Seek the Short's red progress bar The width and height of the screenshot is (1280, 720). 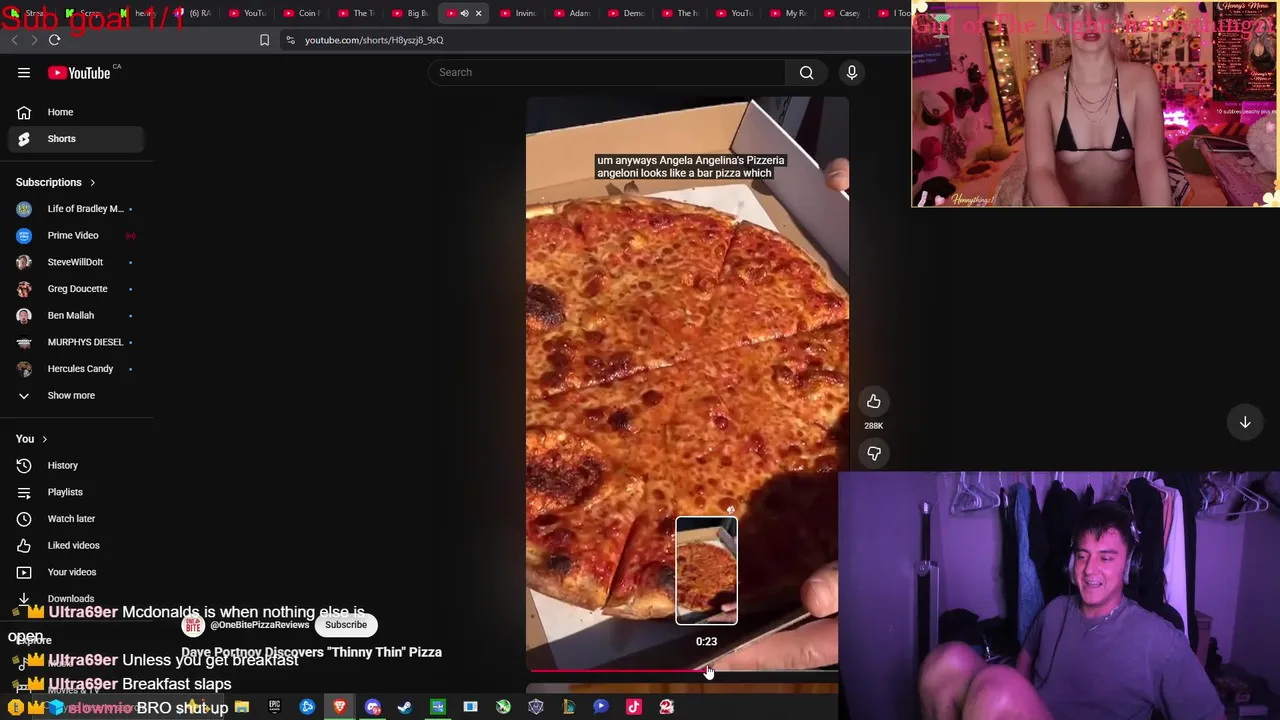[683, 670]
